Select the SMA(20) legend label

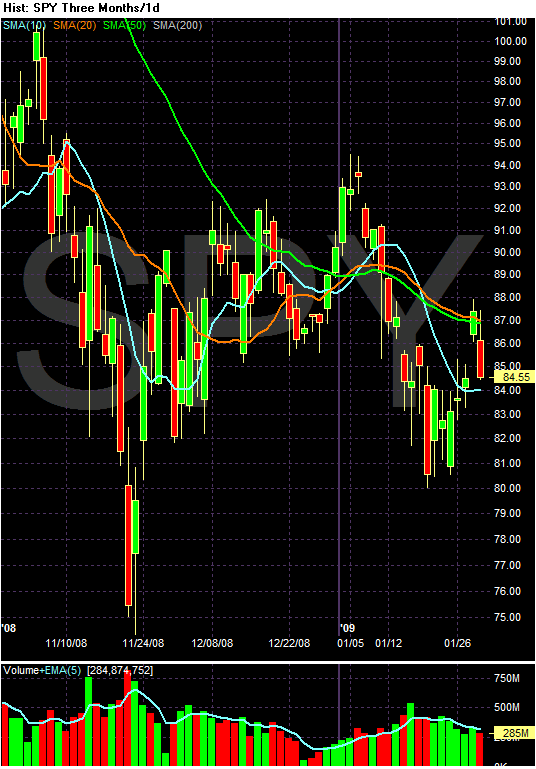(75, 25)
